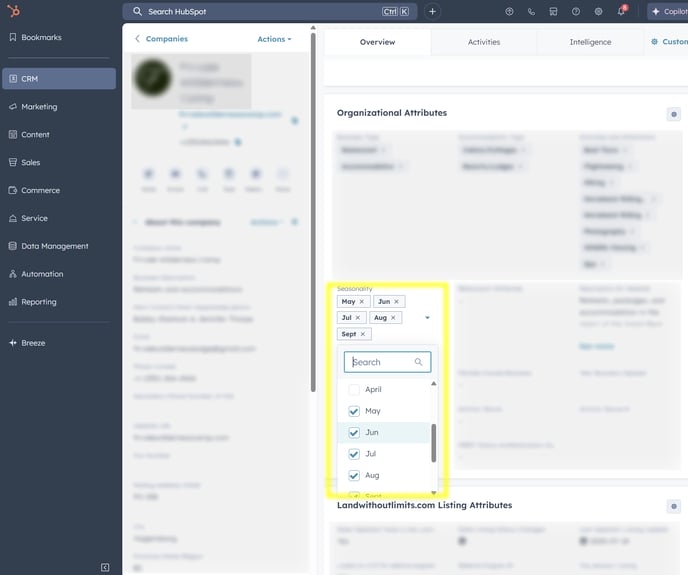Open the Service section
This screenshot has height=575, width=688.
pyautogui.click(x=29, y=218)
